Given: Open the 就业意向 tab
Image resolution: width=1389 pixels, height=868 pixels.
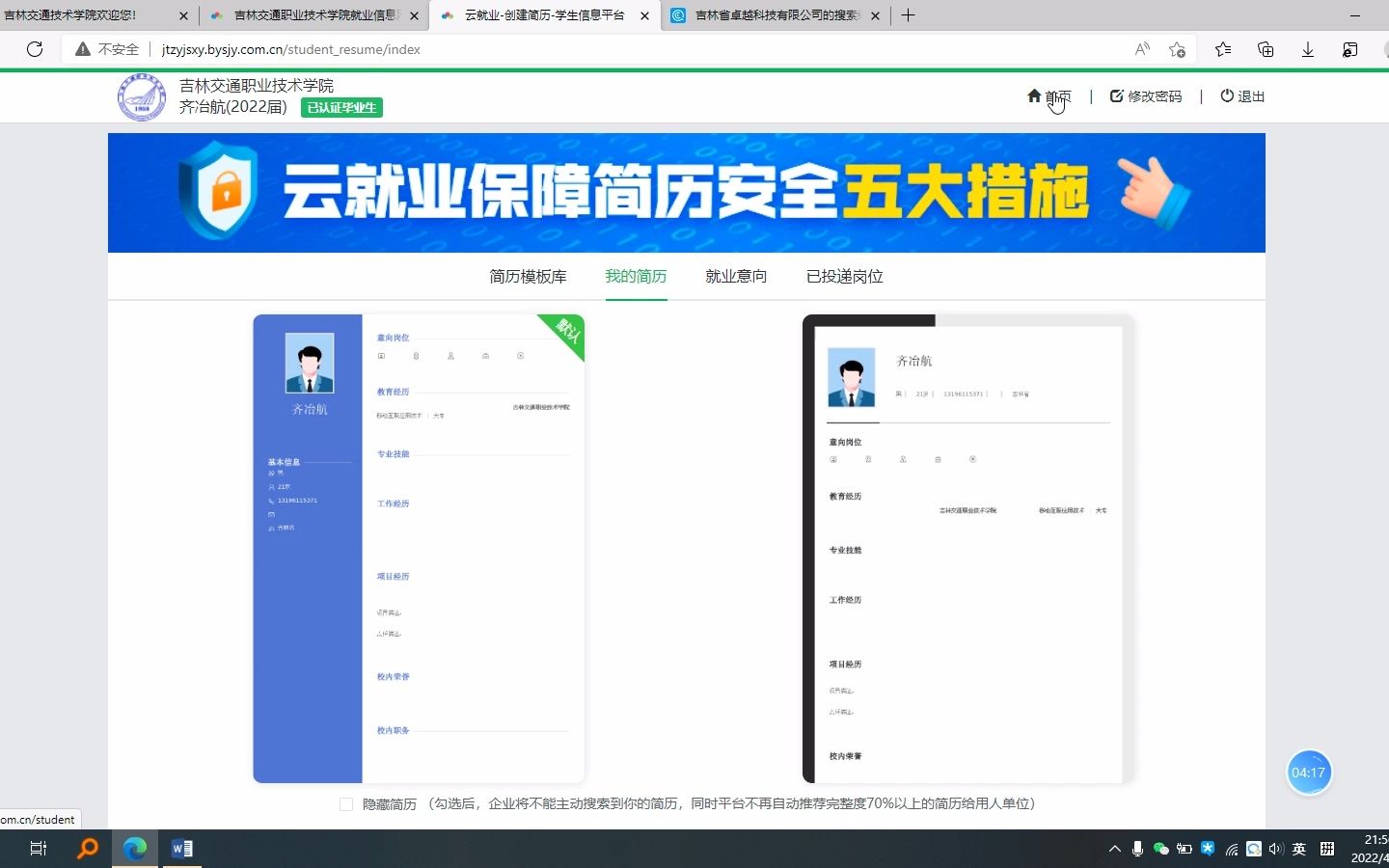Looking at the screenshot, I should click(736, 277).
